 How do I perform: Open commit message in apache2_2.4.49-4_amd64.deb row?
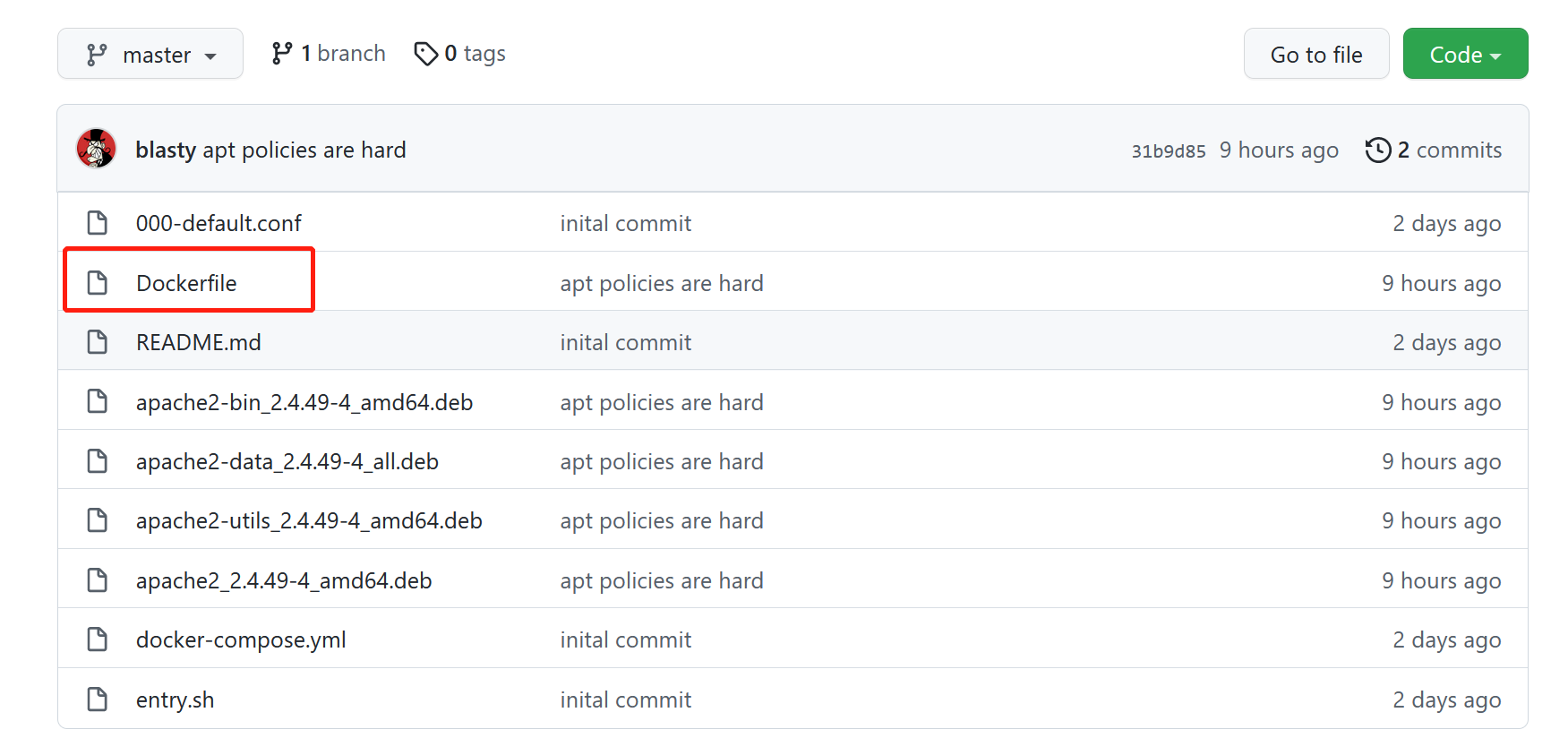pyautogui.click(x=662, y=580)
